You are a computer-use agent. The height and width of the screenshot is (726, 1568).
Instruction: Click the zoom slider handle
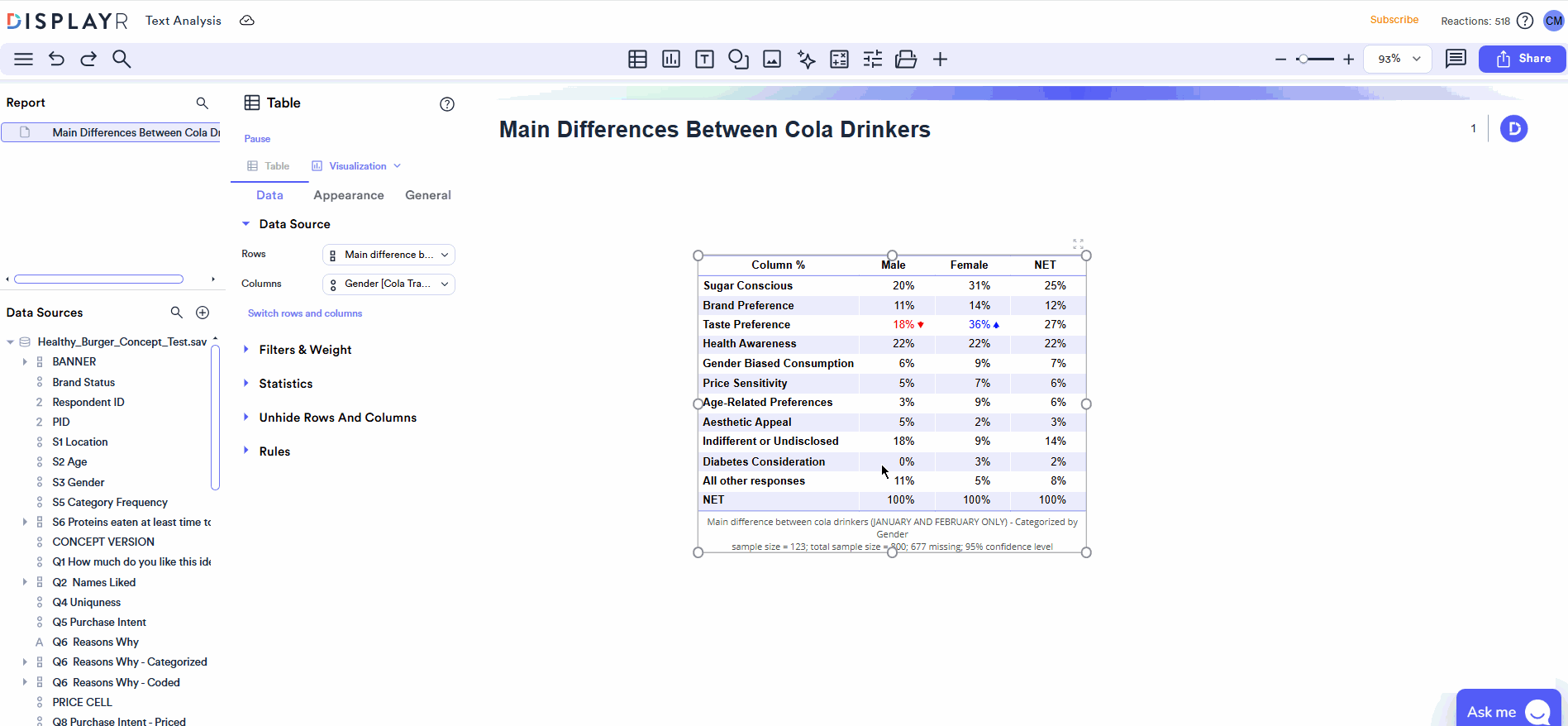(x=1302, y=59)
